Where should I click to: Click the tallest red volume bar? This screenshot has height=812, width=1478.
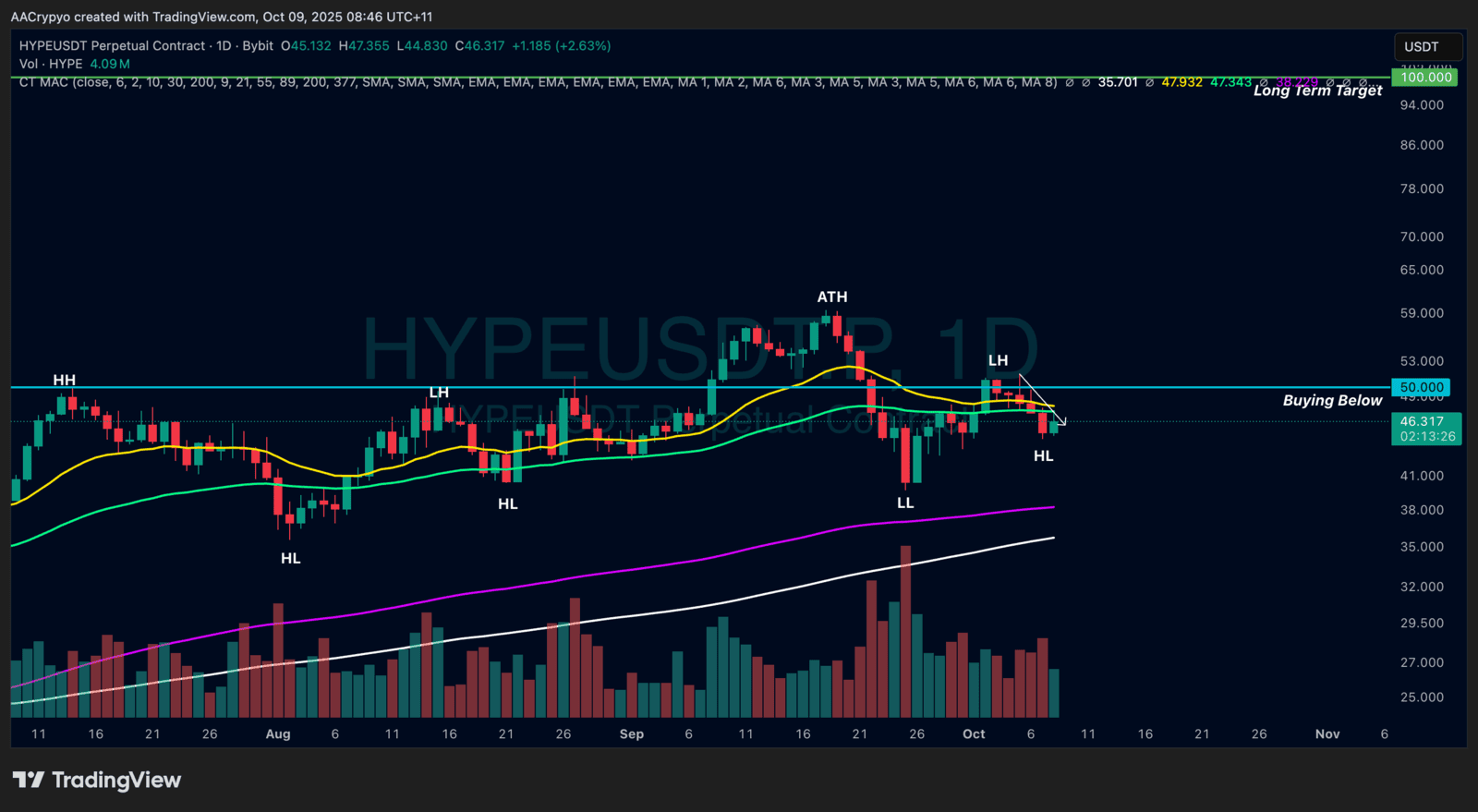(905, 628)
